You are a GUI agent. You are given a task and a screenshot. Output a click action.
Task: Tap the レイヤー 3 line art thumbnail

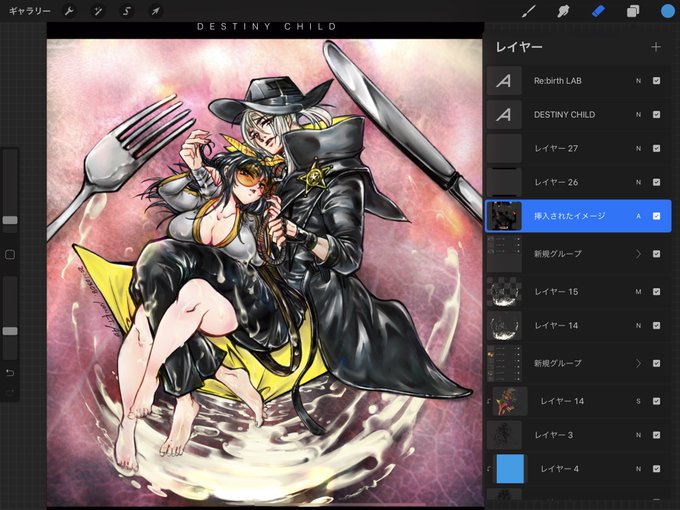pos(504,435)
